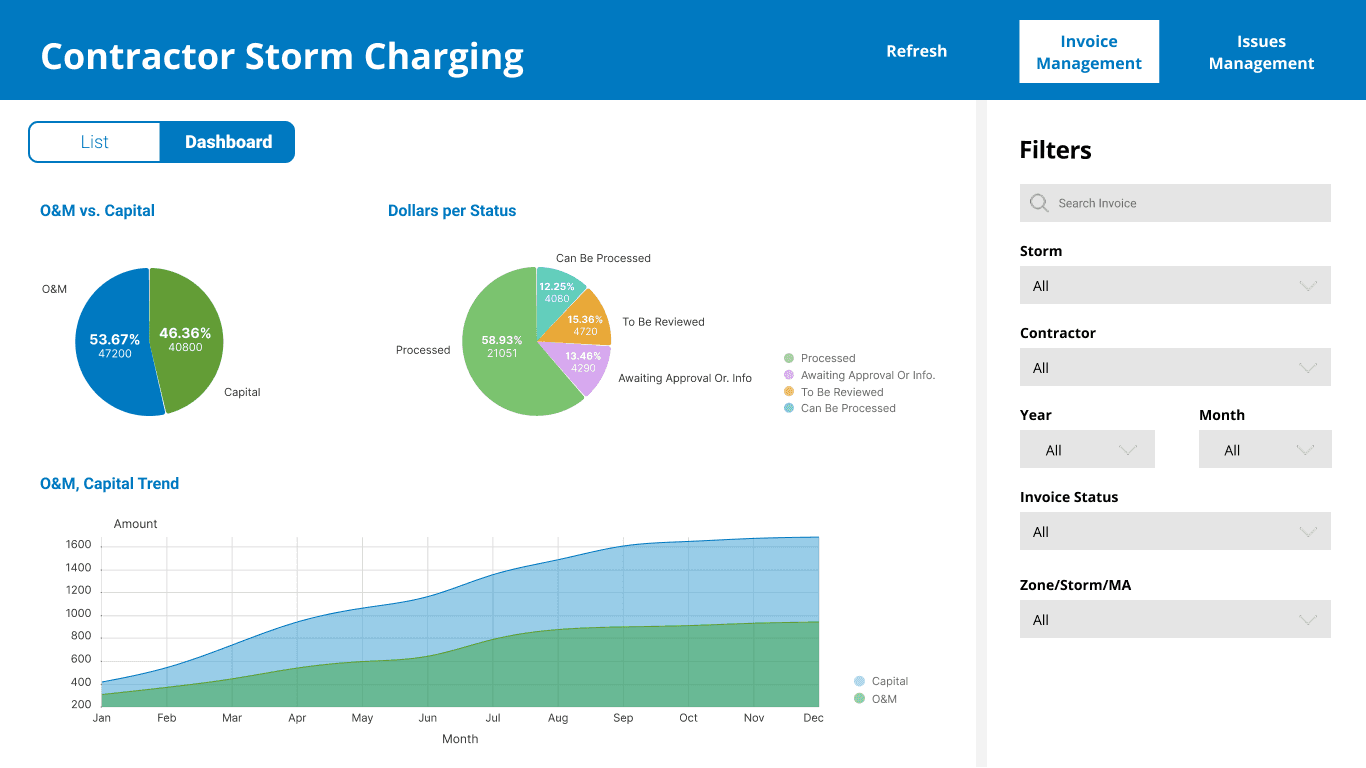Click the Zone/Storm/MA filter label
The image size is (1366, 768).
[x=1075, y=585]
